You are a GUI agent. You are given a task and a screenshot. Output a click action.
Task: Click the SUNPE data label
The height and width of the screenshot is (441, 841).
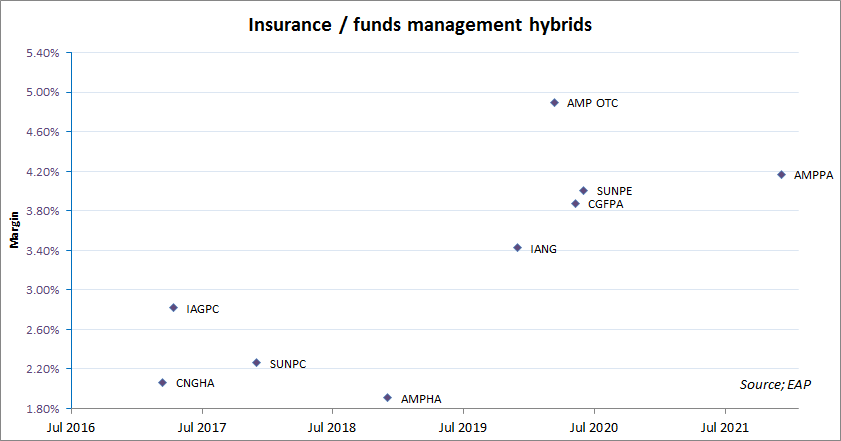(x=615, y=191)
